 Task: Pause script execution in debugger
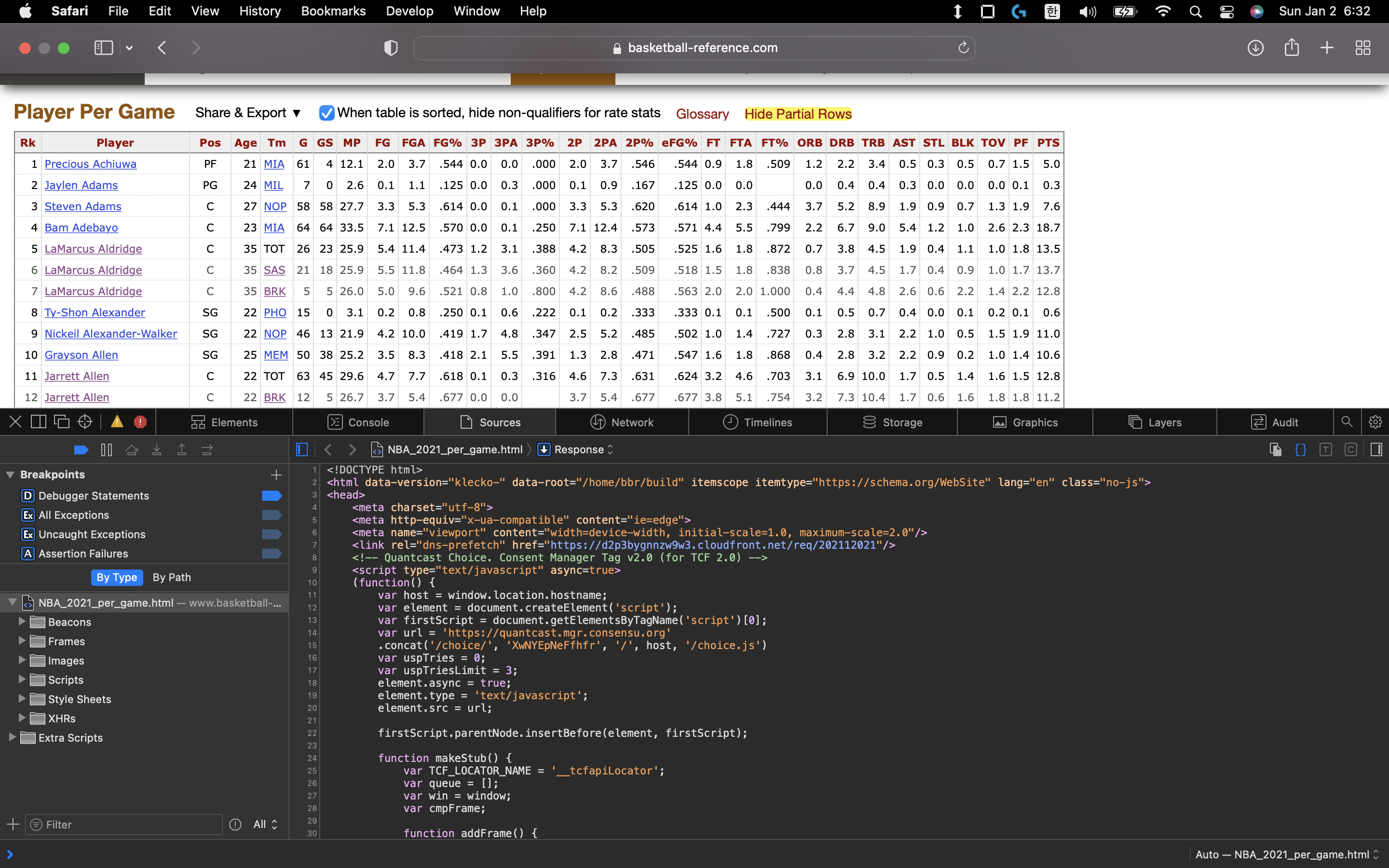point(106,450)
